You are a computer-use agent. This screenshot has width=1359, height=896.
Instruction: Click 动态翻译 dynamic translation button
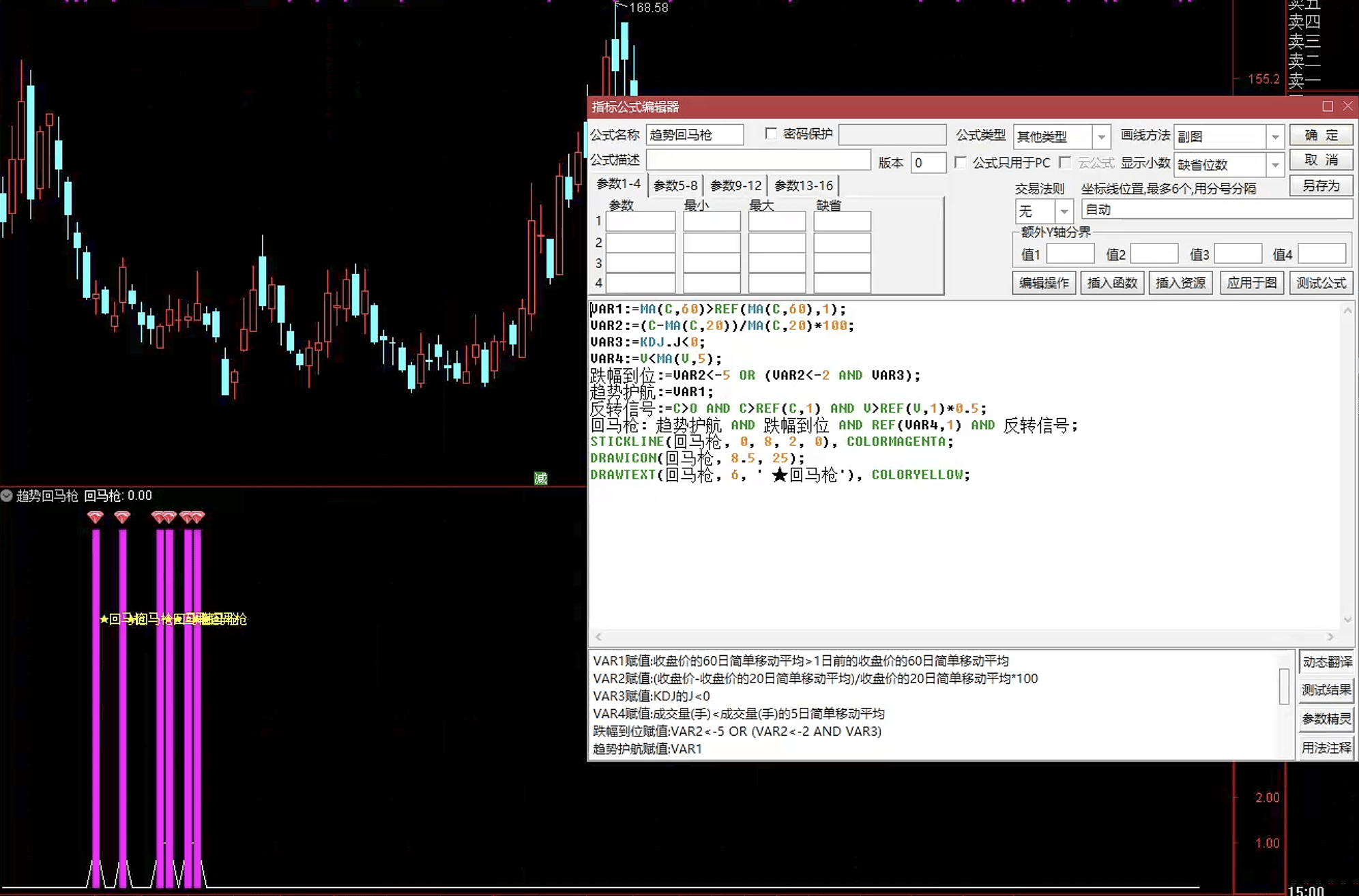pyautogui.click(x=1326, y=662)
